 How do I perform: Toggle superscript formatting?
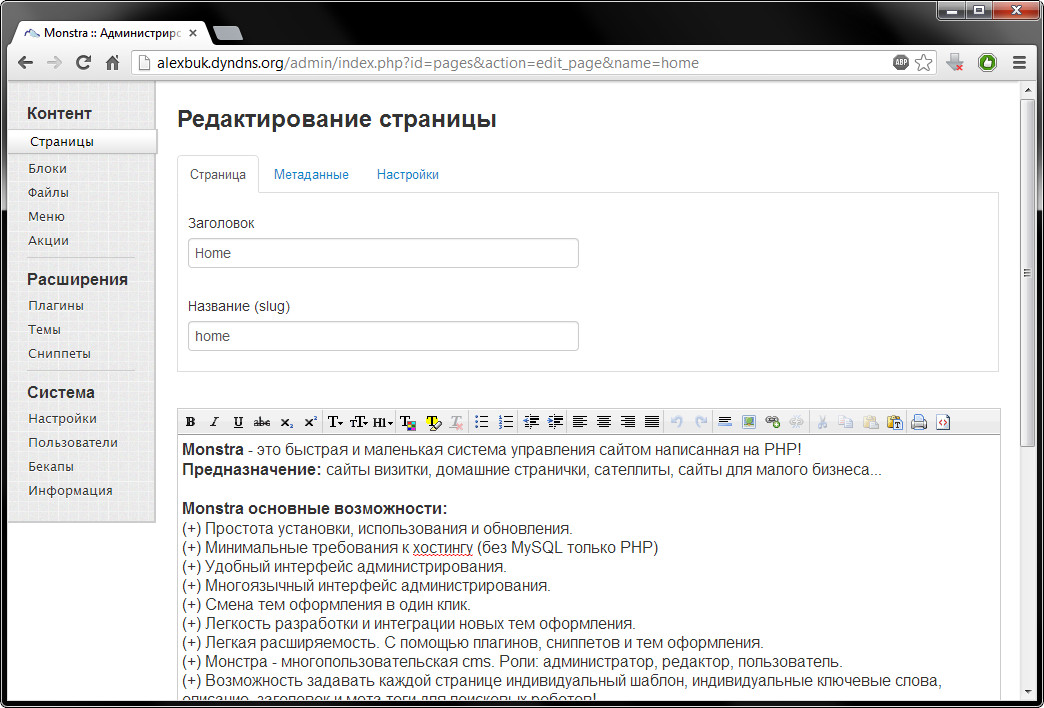tap(311, 422)
